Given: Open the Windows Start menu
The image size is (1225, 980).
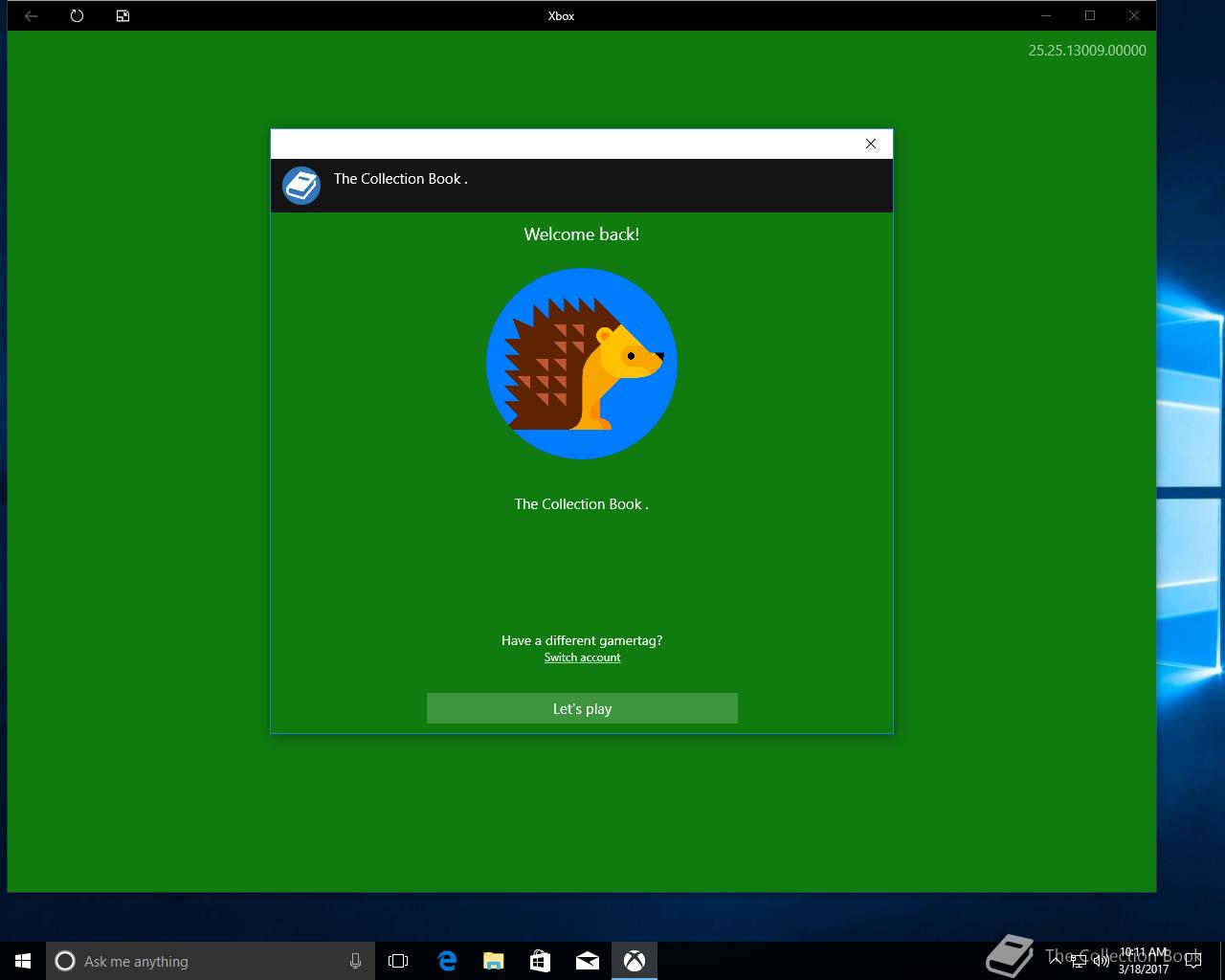Looking at the screenshot, I should pyautogui.click(x=23, y=961).
